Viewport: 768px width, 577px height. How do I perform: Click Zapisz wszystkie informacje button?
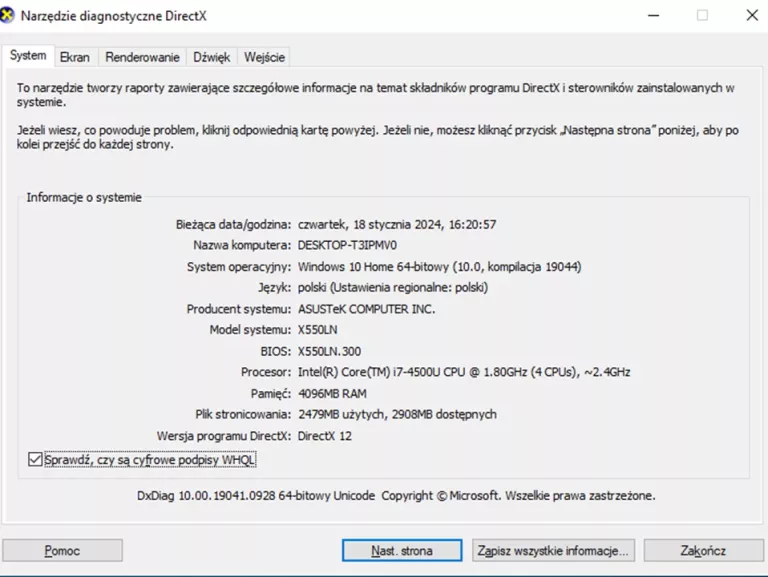point(553,550)
